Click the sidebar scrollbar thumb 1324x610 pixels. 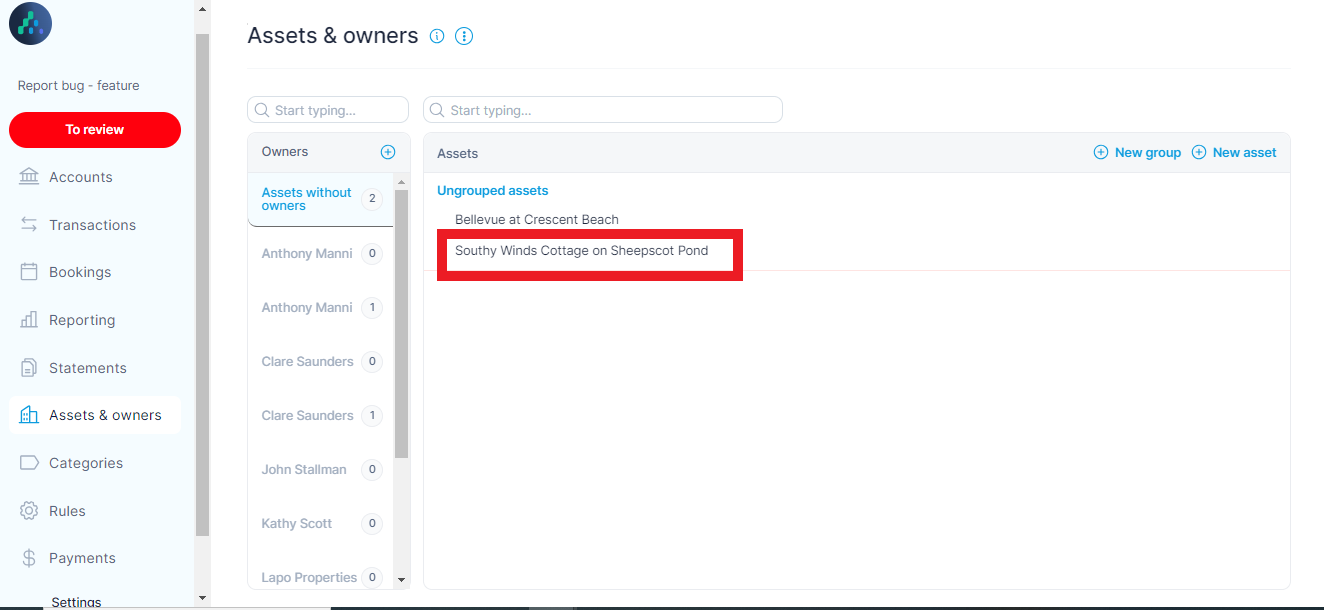point(202,285)
